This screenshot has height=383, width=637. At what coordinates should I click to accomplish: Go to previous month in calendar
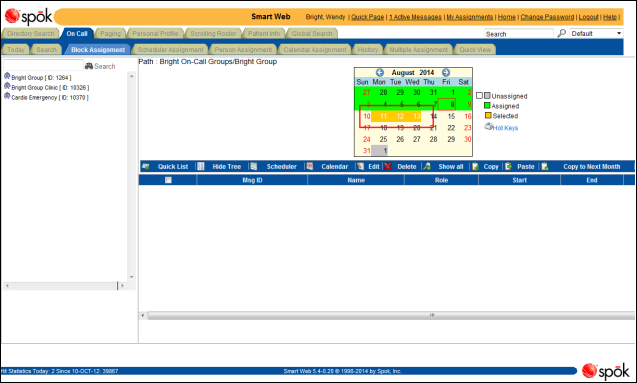click(379, 72)
